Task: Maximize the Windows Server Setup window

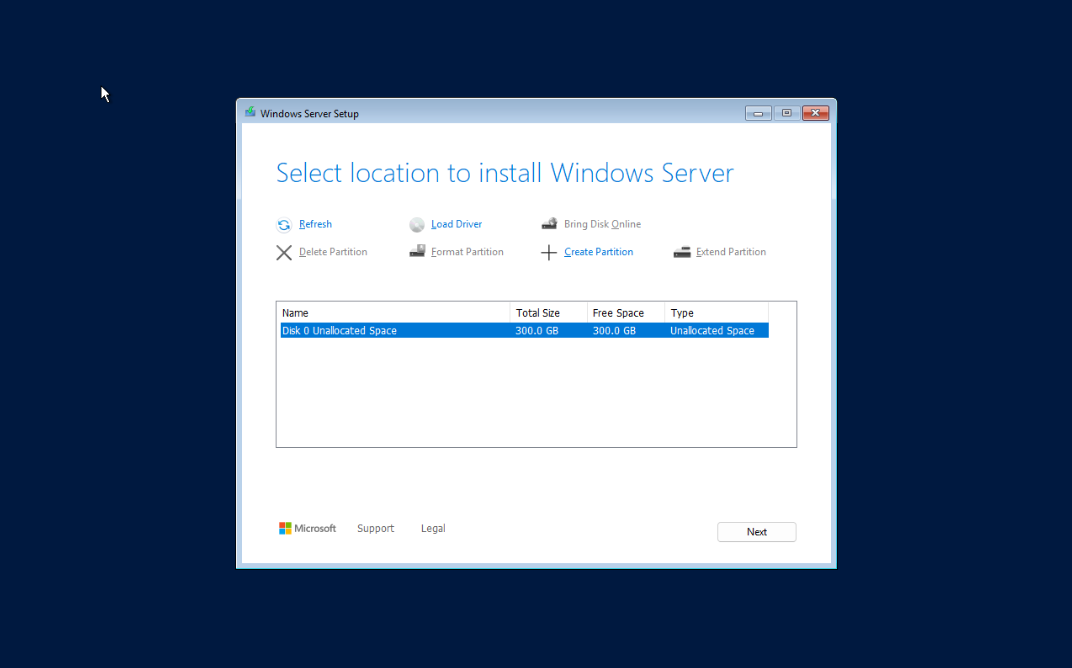Action: coord(787,113)
